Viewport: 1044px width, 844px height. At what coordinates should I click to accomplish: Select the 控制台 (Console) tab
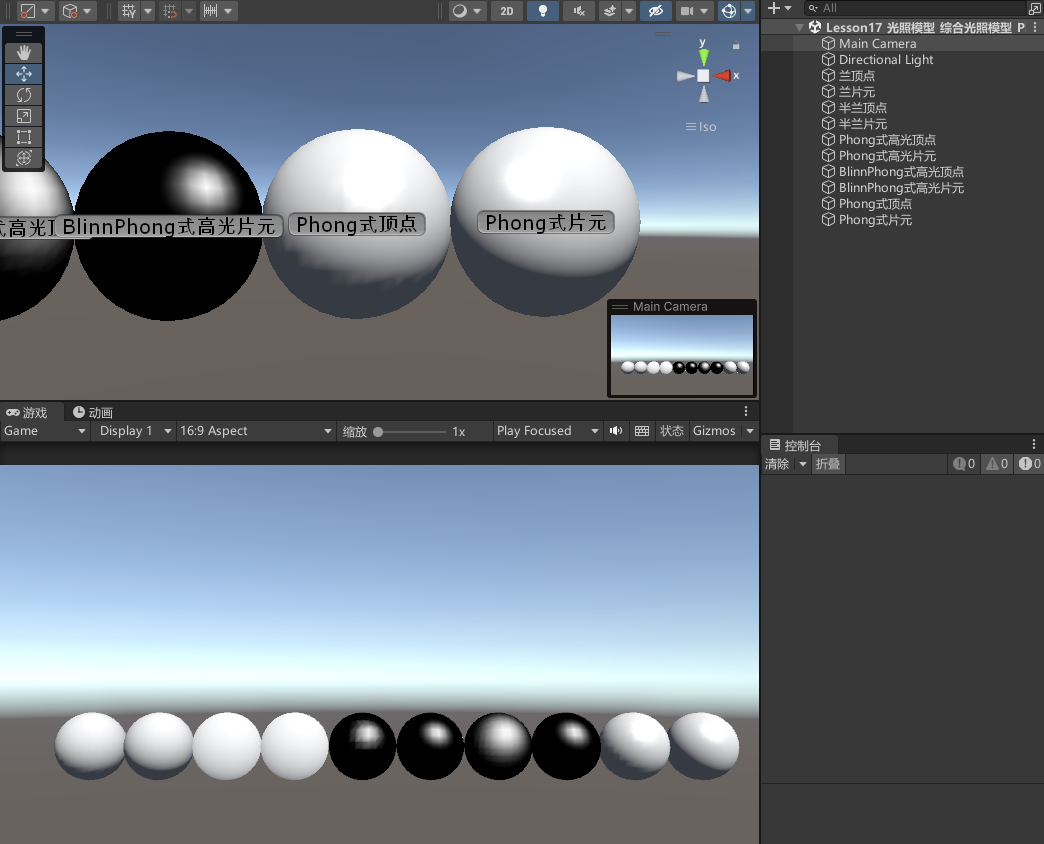click(795, 445)
